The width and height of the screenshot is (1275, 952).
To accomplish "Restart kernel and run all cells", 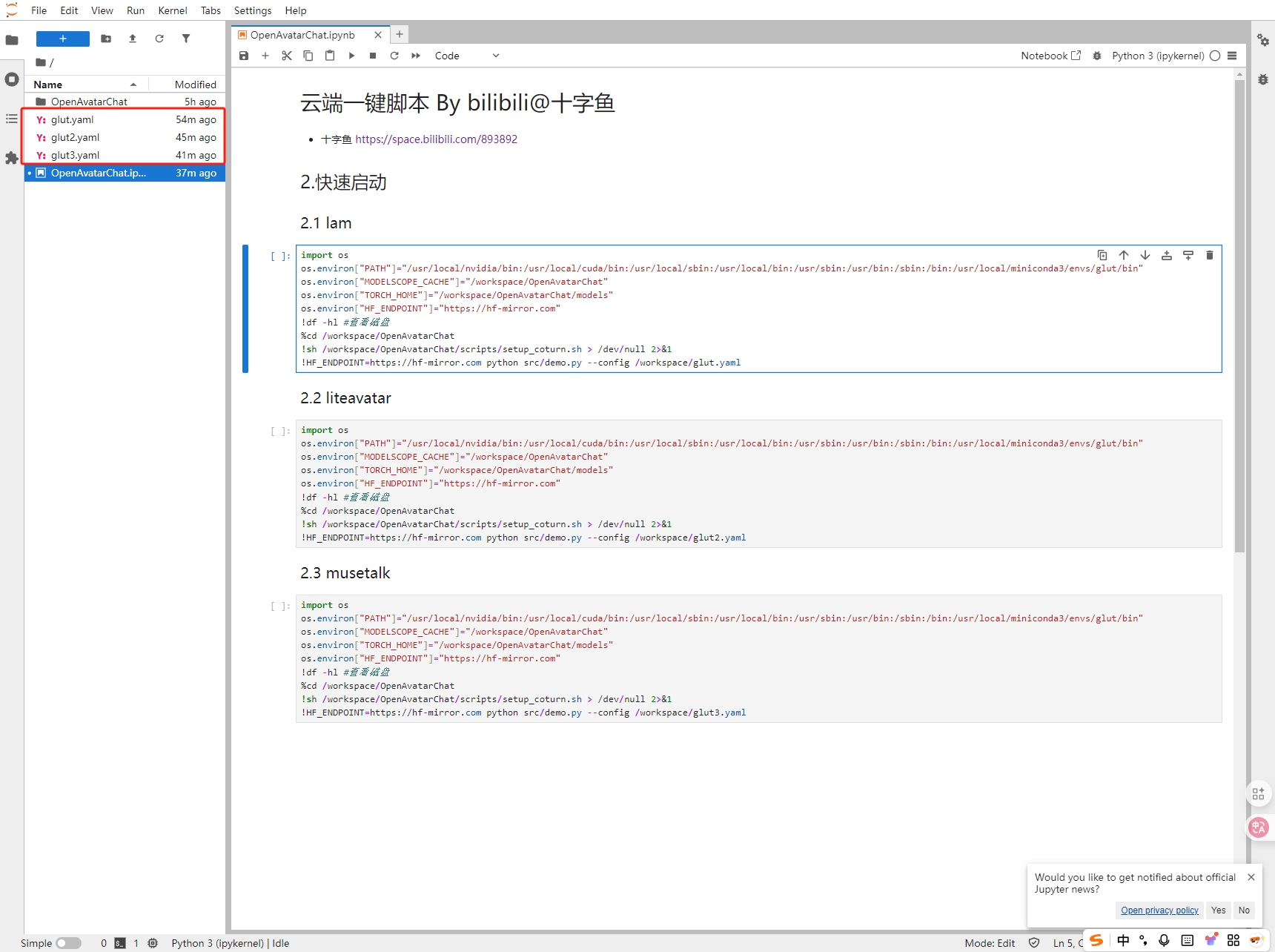I will [x=416, y=56].
